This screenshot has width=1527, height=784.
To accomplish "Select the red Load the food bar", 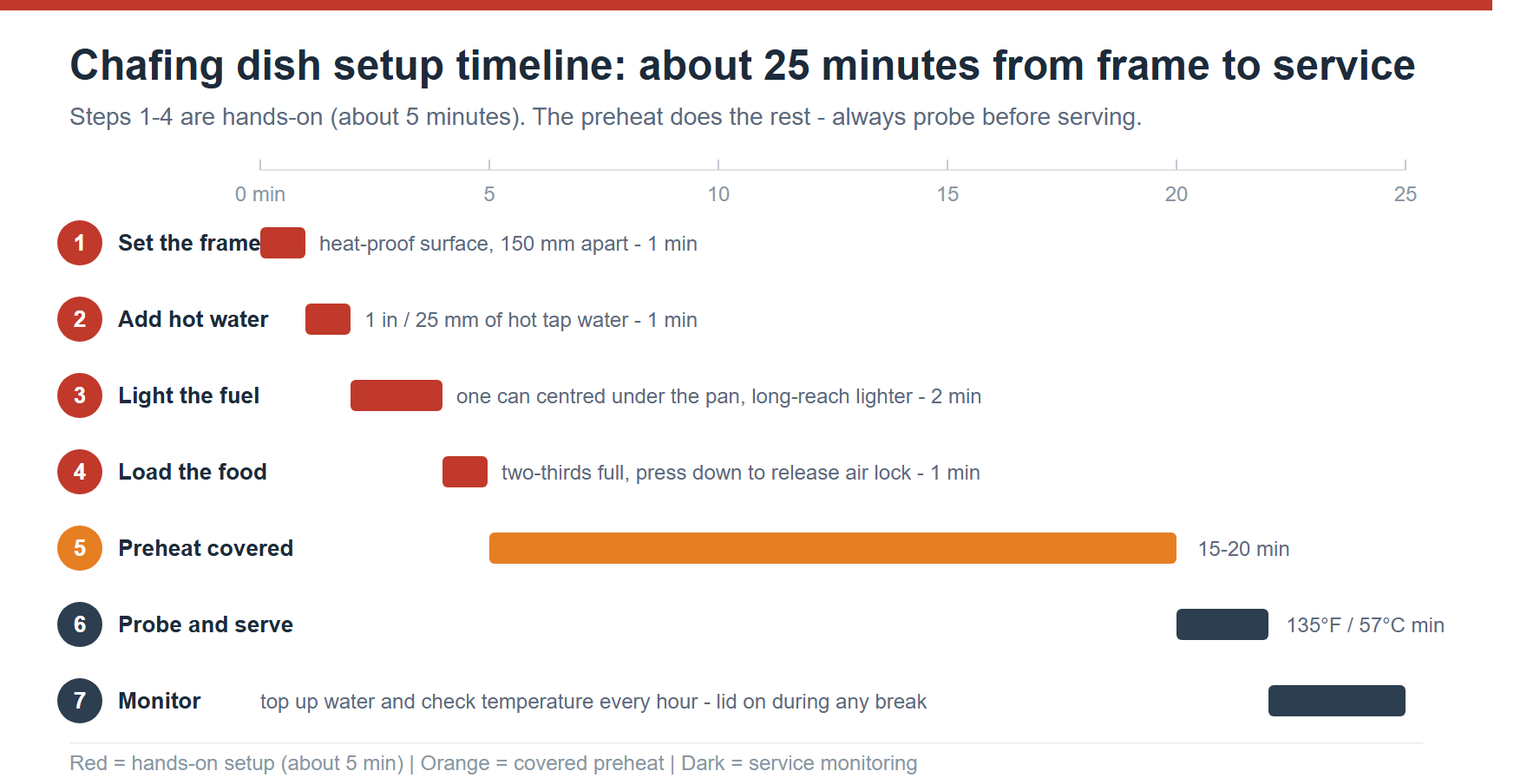I will (x=465, y=472).
